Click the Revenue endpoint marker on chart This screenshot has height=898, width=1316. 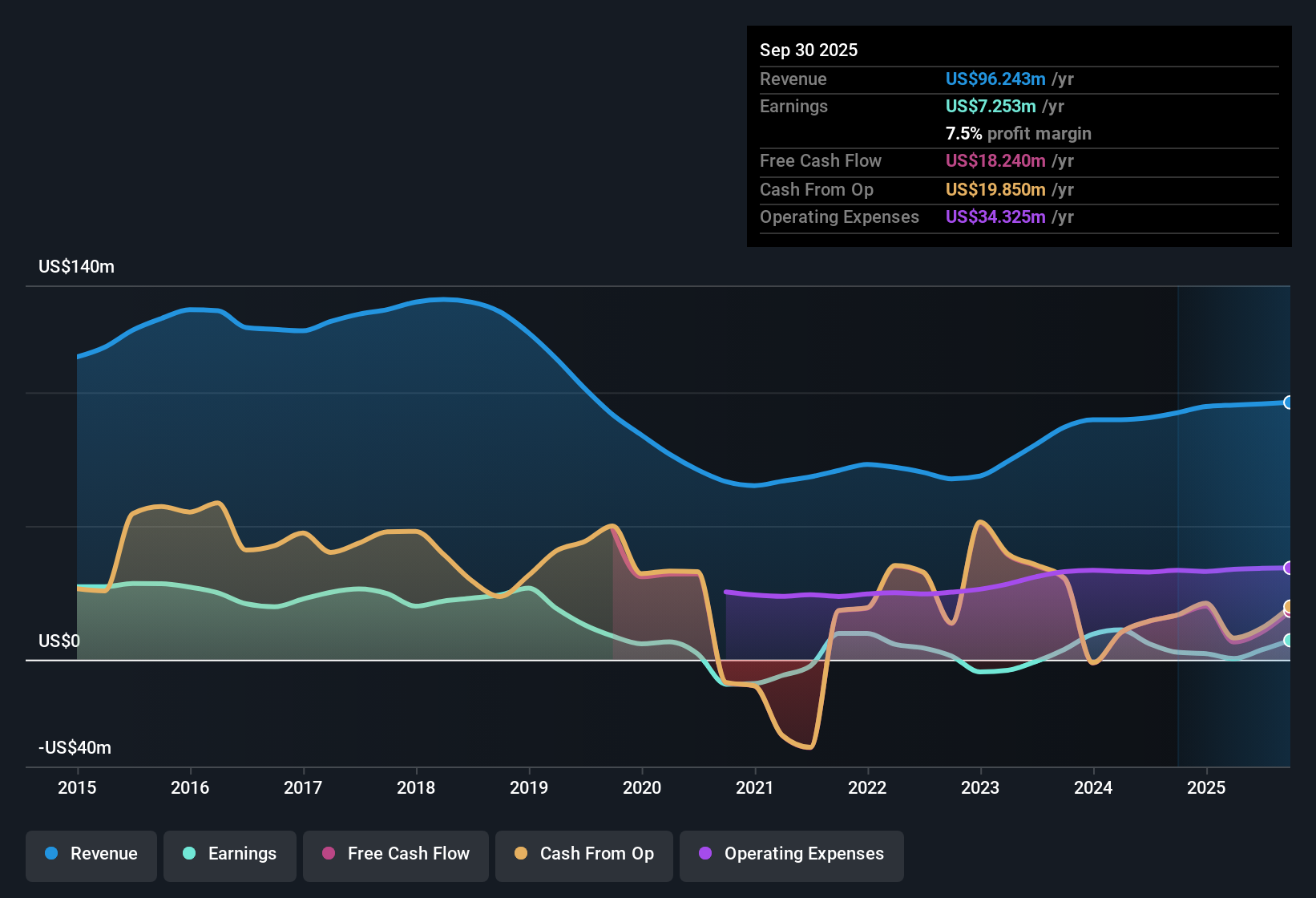[x=1288, y=402]
